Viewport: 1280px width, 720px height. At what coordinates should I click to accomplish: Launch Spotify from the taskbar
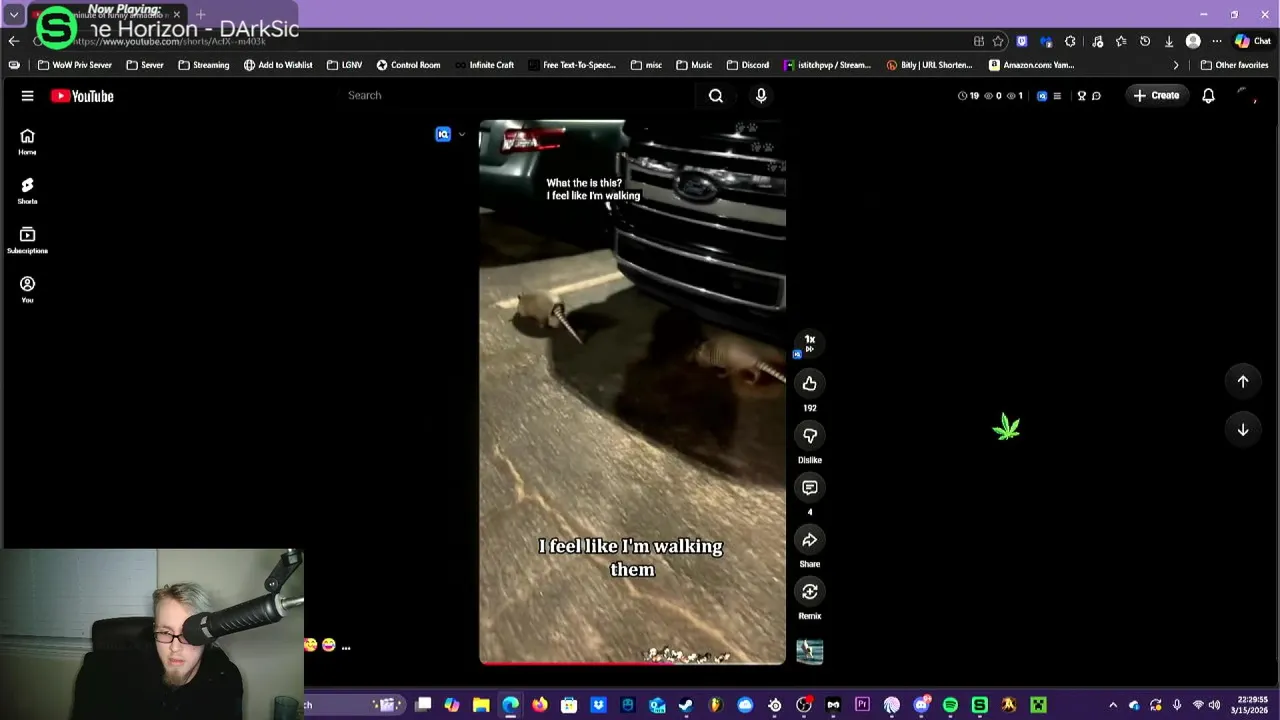(950, 705)
